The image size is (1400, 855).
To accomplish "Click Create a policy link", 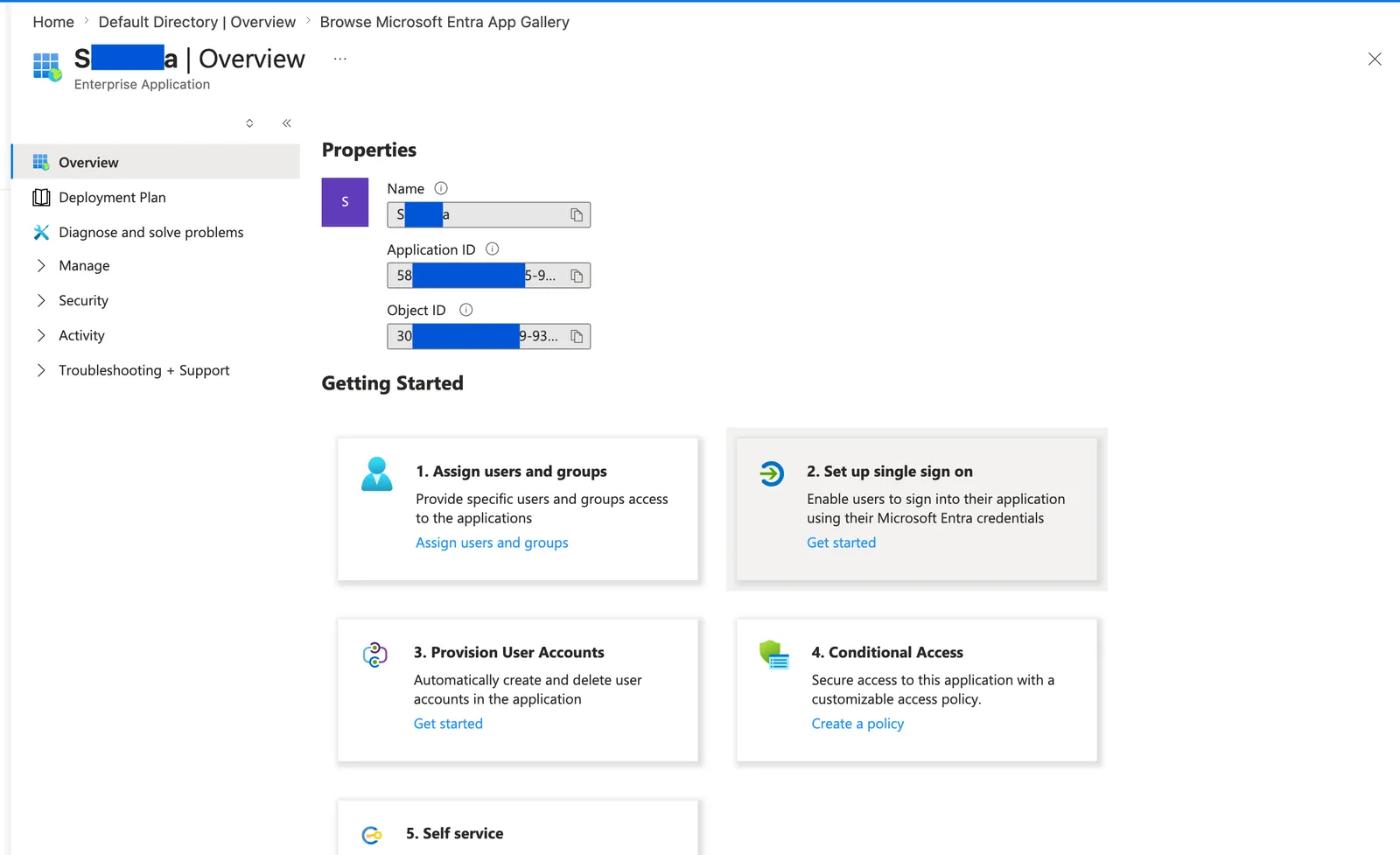I will [x=857, y=724].
